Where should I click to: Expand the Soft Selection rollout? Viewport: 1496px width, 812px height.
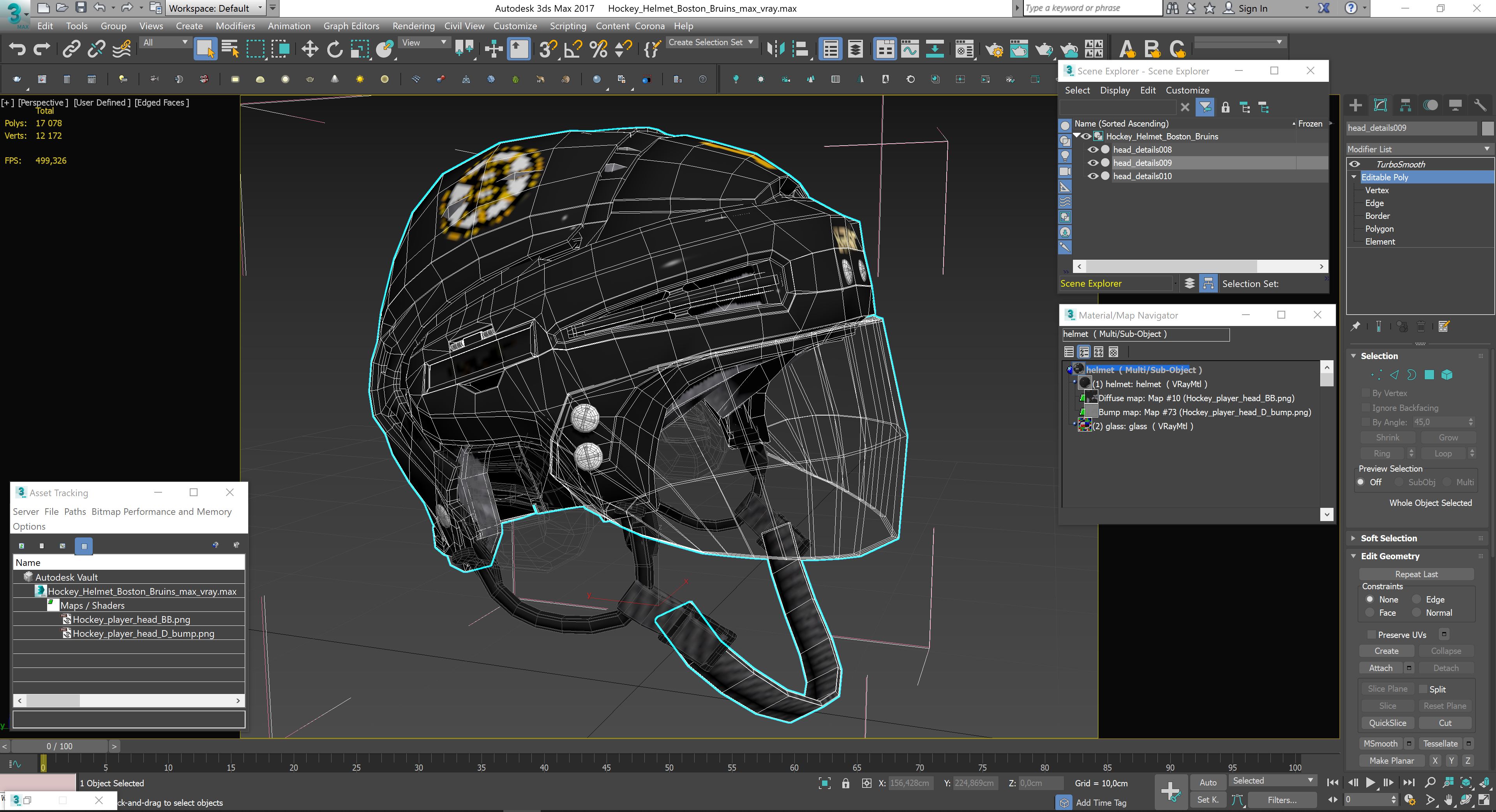[1388, 538]
